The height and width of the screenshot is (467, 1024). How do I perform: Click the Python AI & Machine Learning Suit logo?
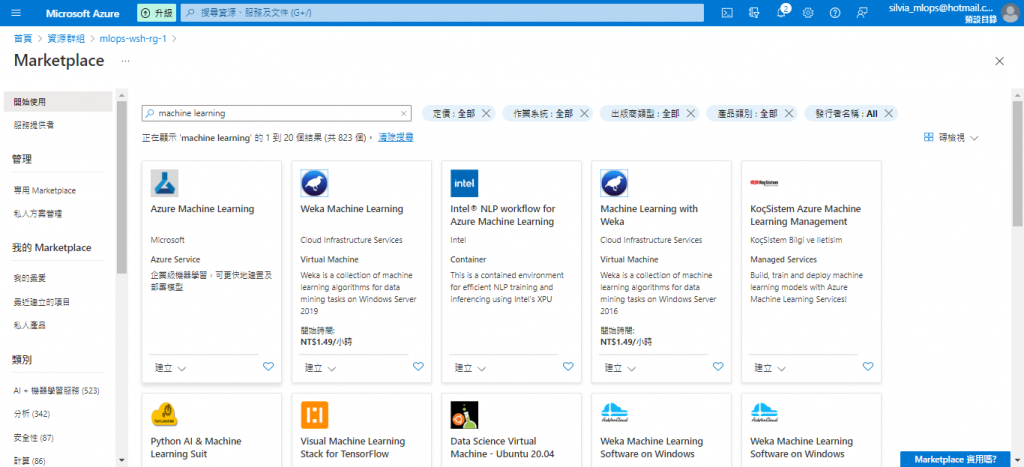click(x=165, y=415)
